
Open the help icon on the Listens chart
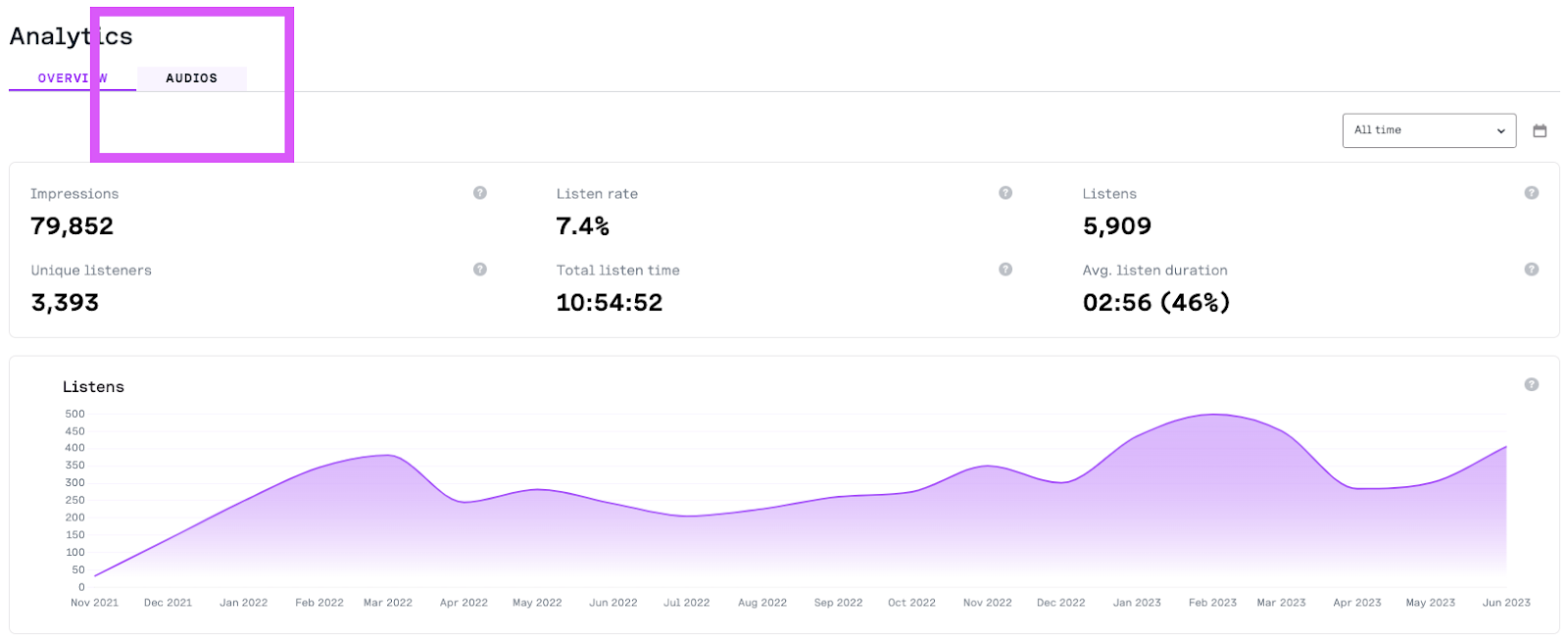point(1532,385)
